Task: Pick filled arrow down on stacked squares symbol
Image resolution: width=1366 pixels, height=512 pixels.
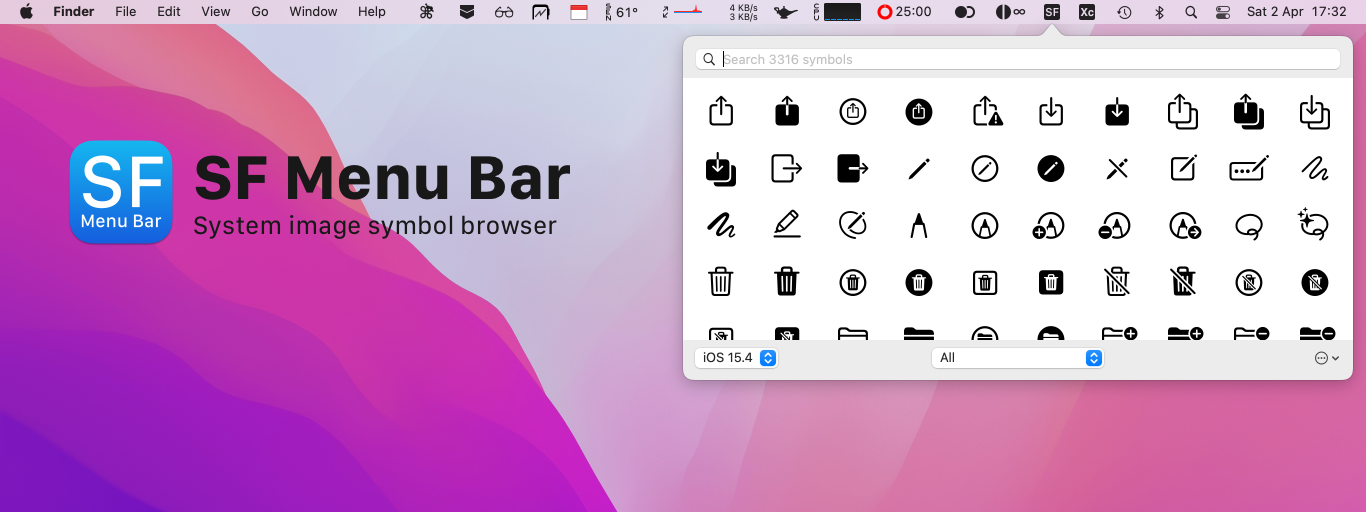Action: point(721,169)
